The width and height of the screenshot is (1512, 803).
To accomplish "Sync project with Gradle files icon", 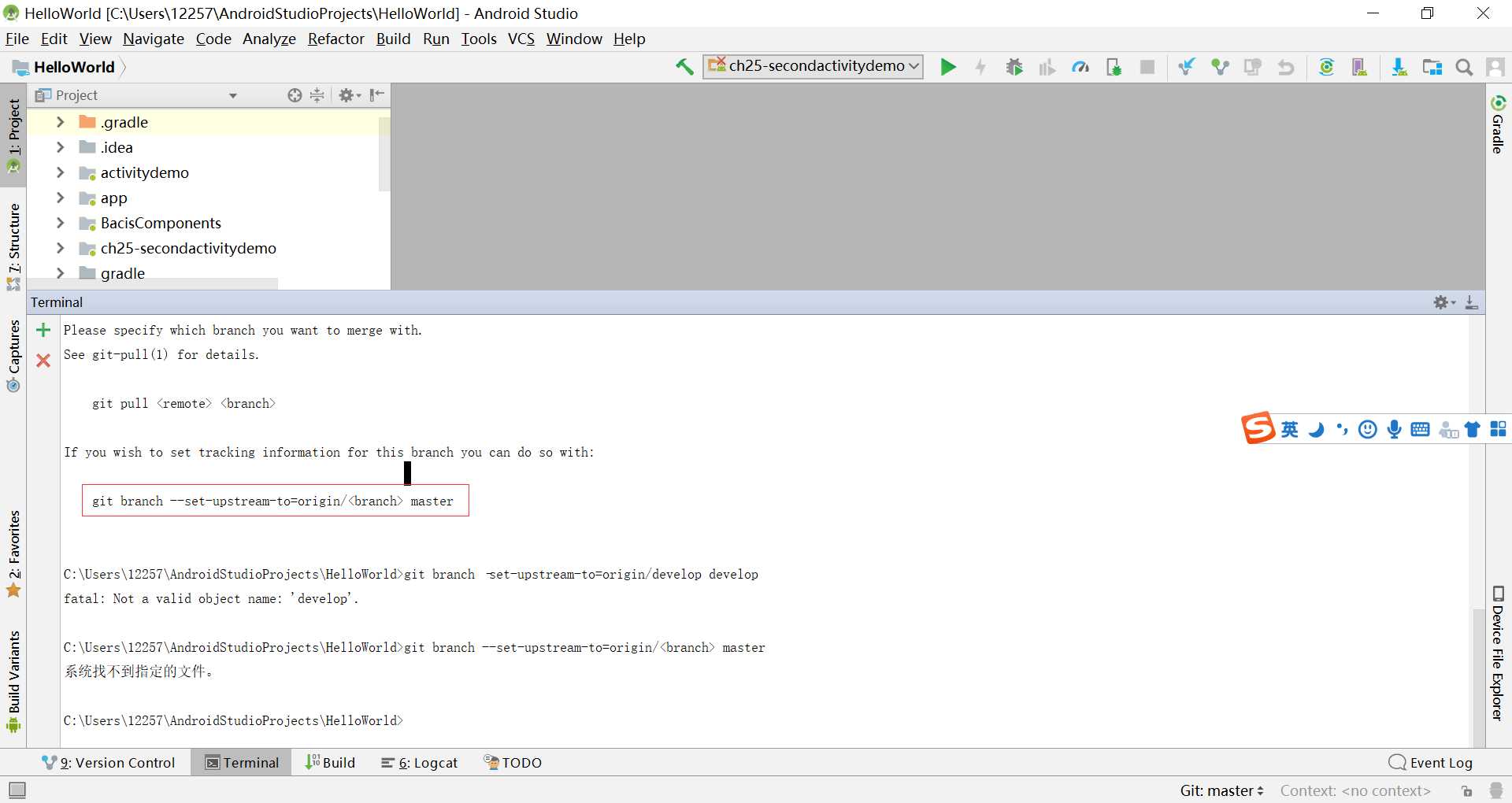I will 1326,67.
